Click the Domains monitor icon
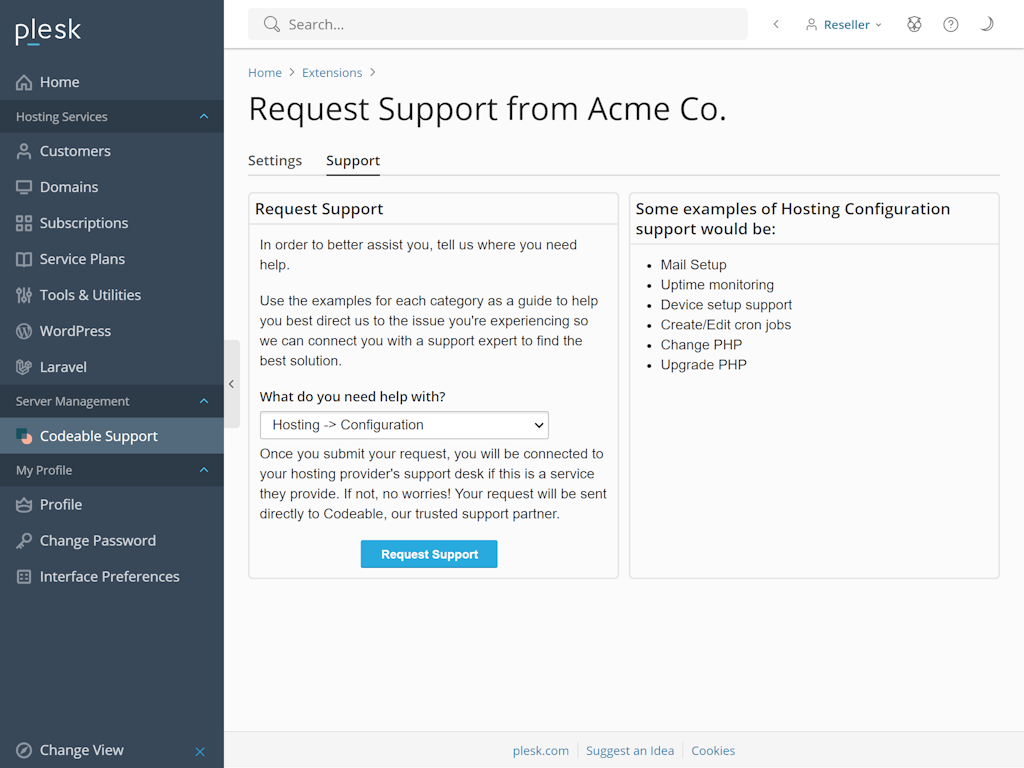 24,187
